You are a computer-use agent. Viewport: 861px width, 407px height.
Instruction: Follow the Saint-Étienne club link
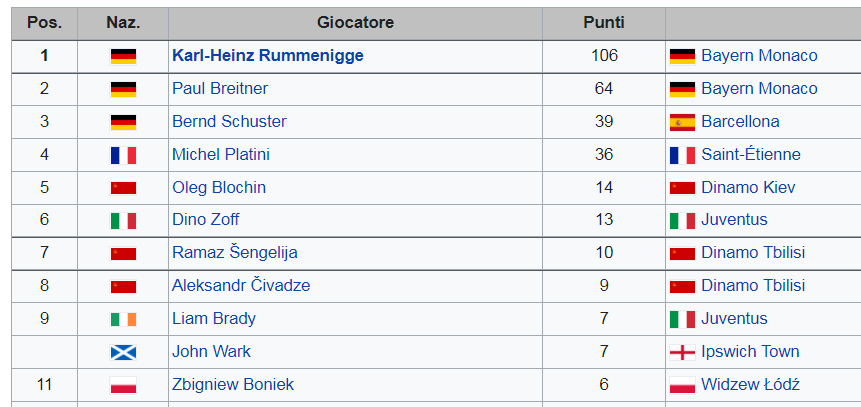pos(751,154)
